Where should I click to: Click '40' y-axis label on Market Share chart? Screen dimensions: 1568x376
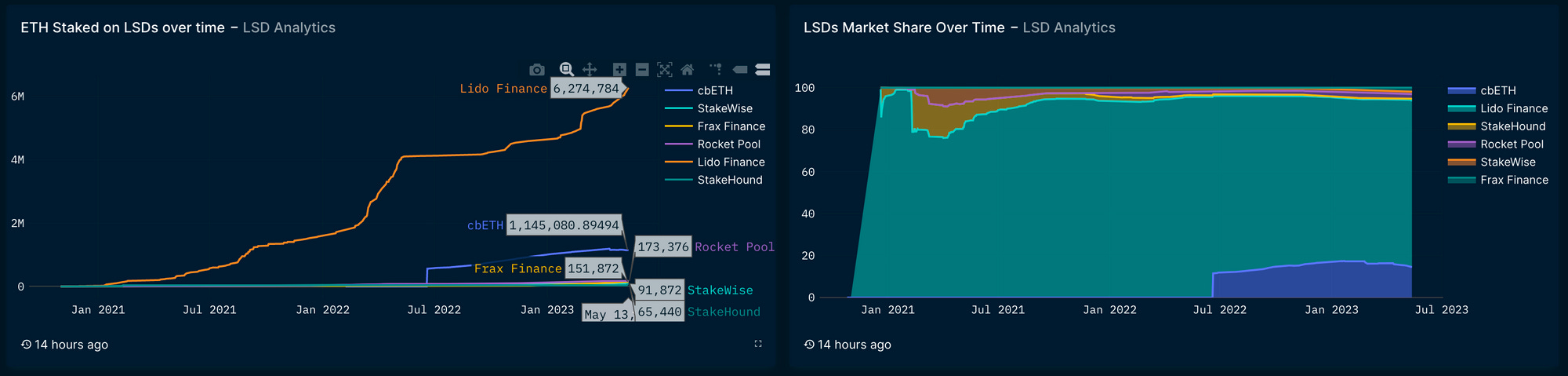(x=808, y=214)
